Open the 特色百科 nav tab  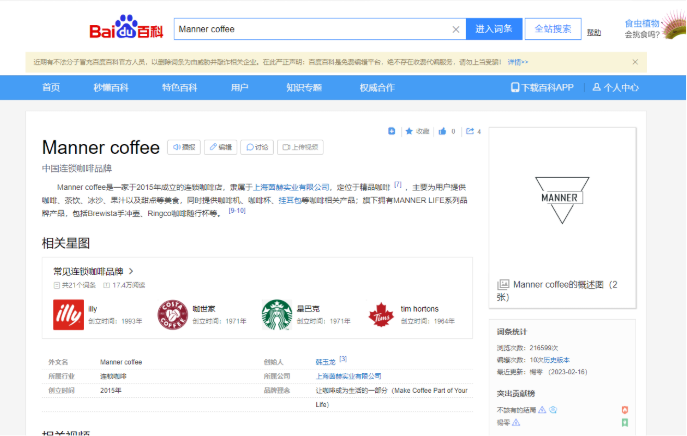179,88
